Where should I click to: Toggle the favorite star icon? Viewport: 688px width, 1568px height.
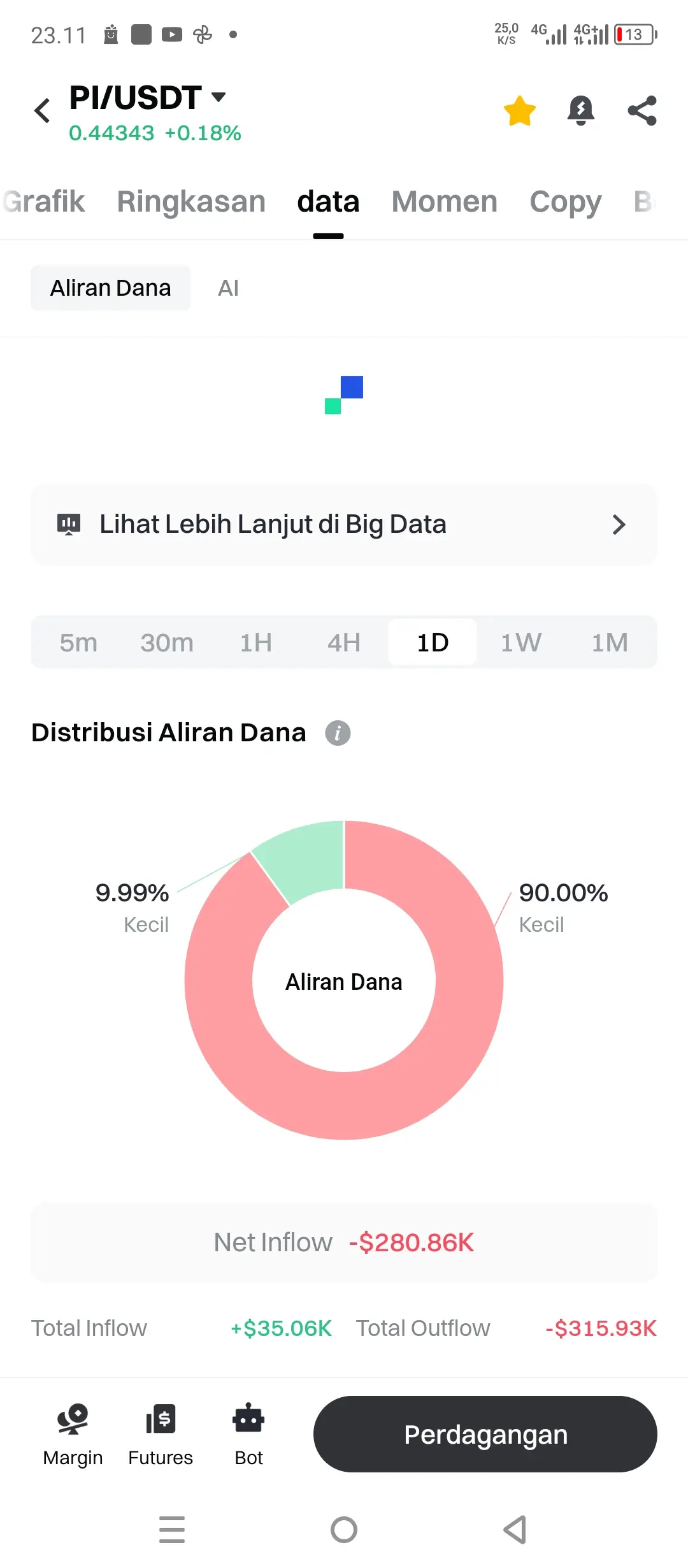point(520,111)
